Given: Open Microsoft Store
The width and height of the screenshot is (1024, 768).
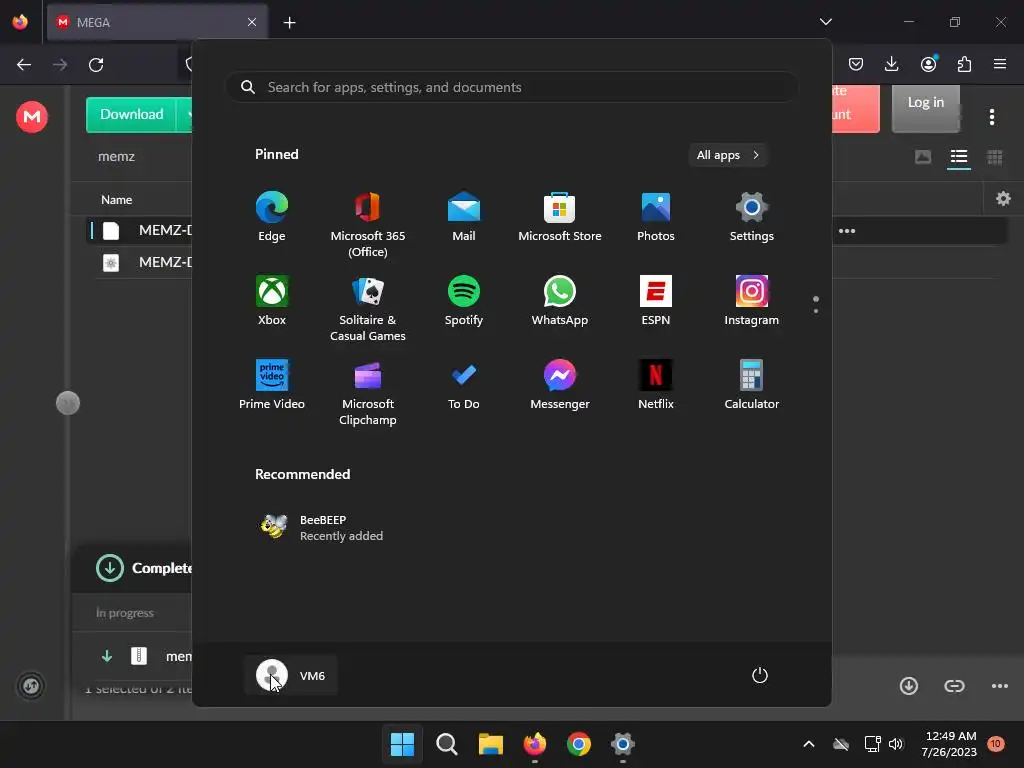Looking at the screenshot, I should tap(560, 217).
